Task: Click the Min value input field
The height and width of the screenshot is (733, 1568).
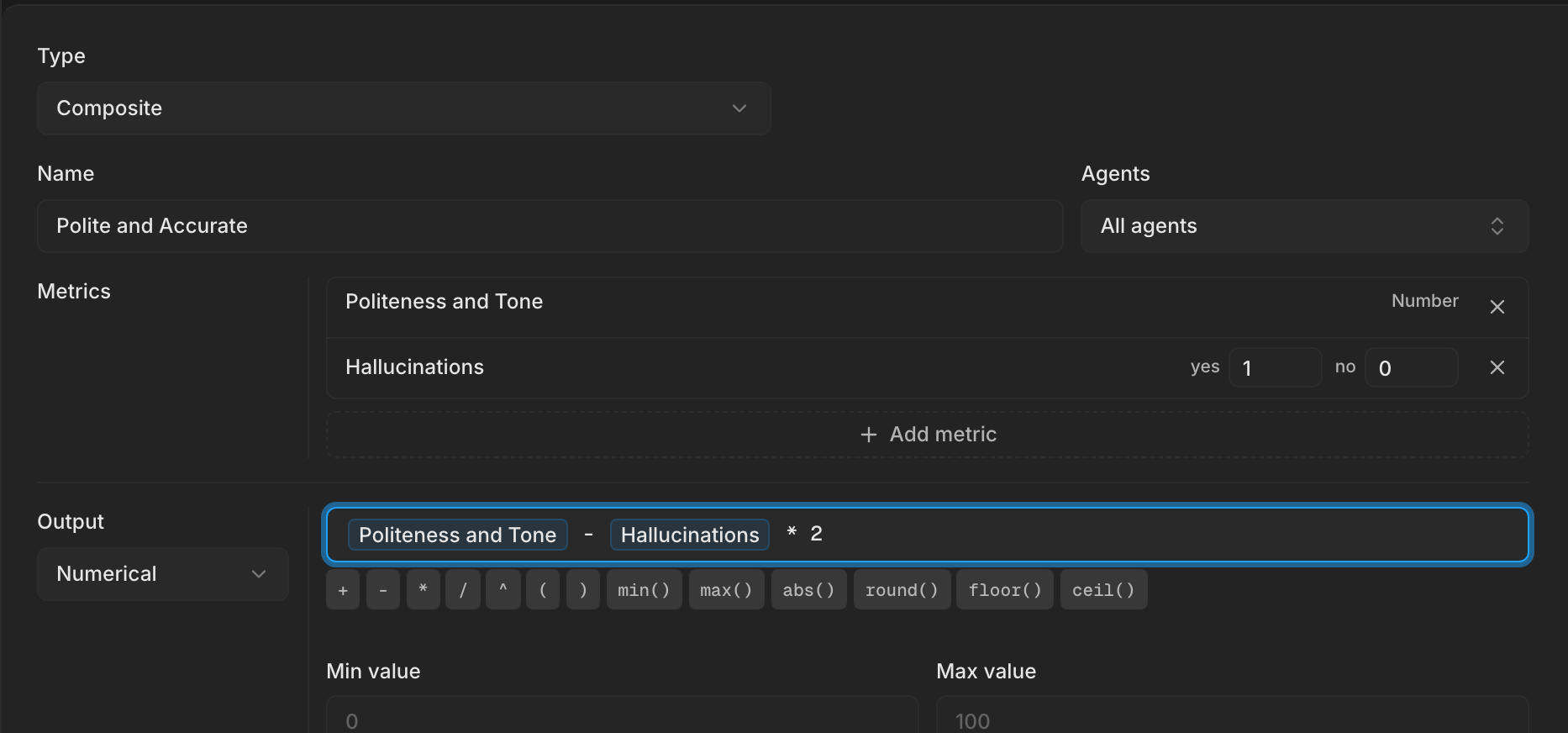Action: coord(622,715)
